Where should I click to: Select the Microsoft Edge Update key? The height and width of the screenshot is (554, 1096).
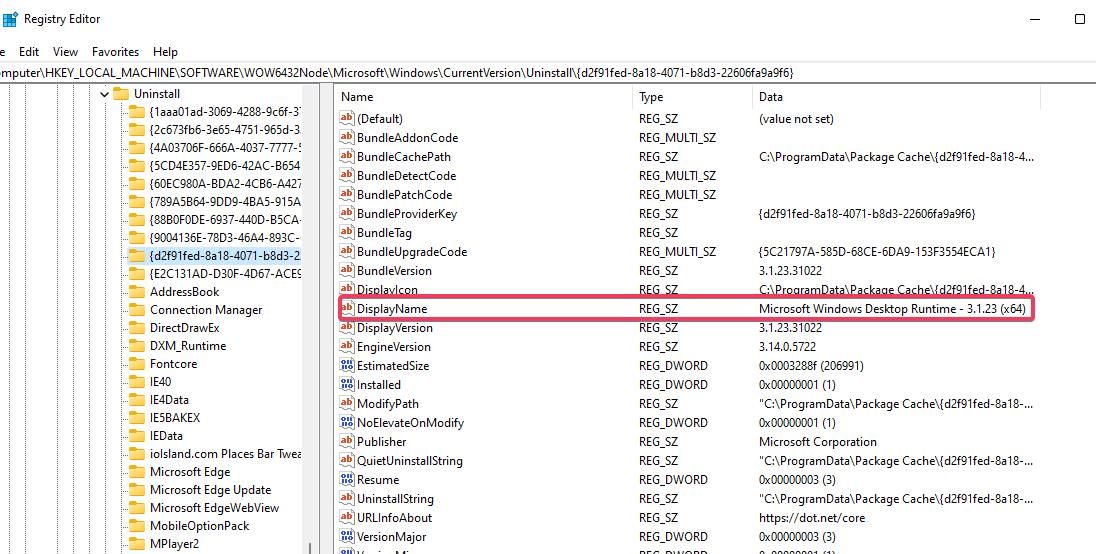pos(210,490)
